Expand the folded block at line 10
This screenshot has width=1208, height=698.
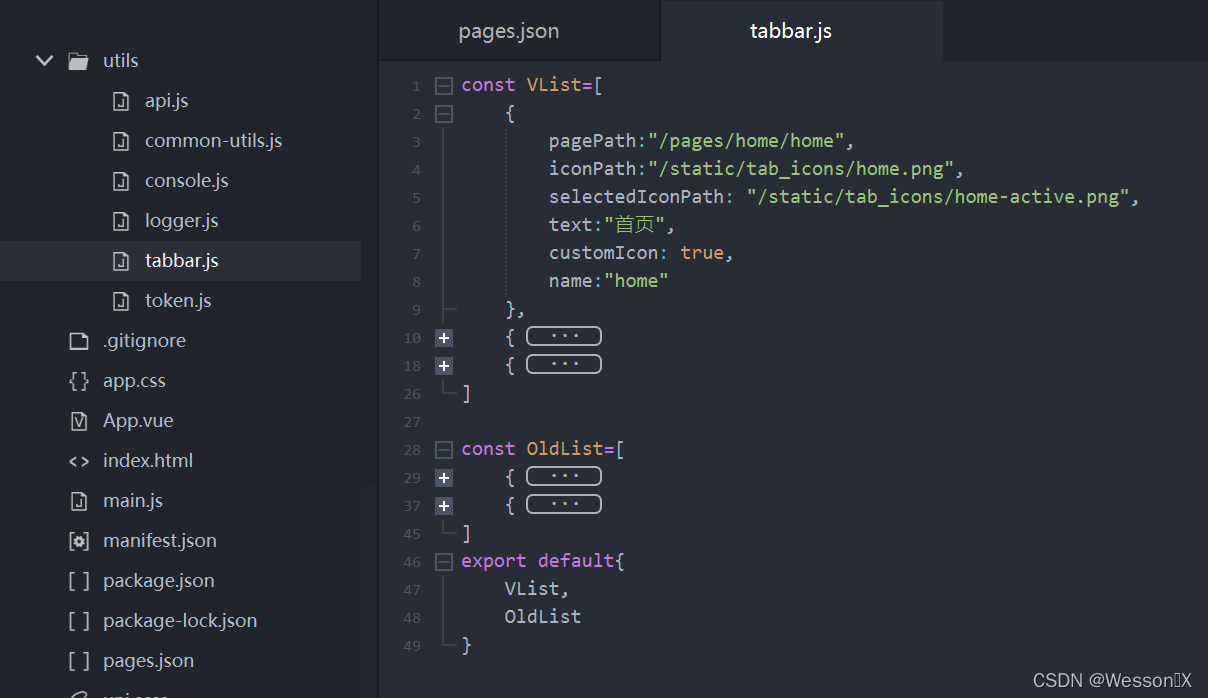(x=444, y=338)
